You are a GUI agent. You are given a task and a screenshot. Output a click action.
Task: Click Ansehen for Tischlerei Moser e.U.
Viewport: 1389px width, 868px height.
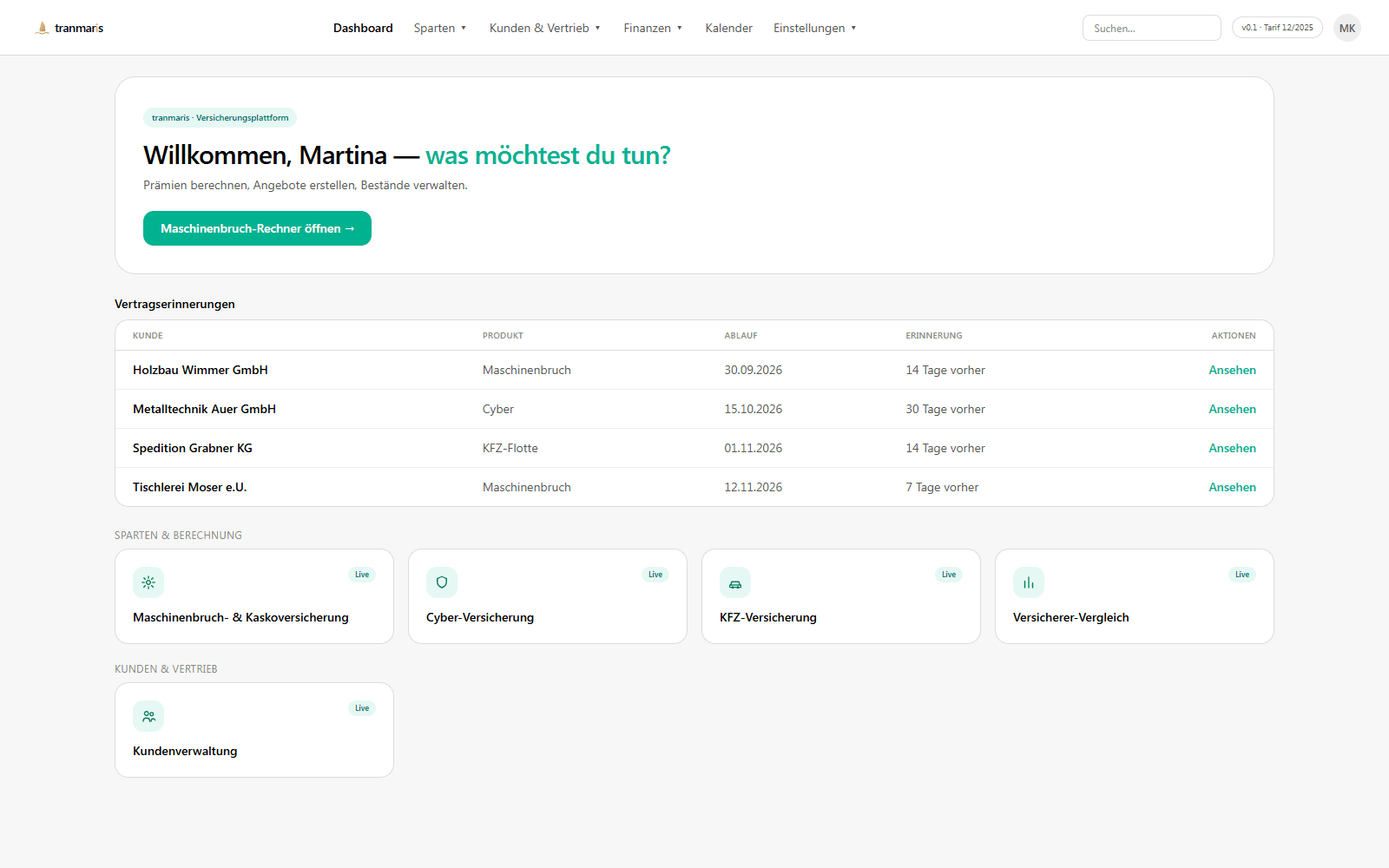[x=1232, y=487]
